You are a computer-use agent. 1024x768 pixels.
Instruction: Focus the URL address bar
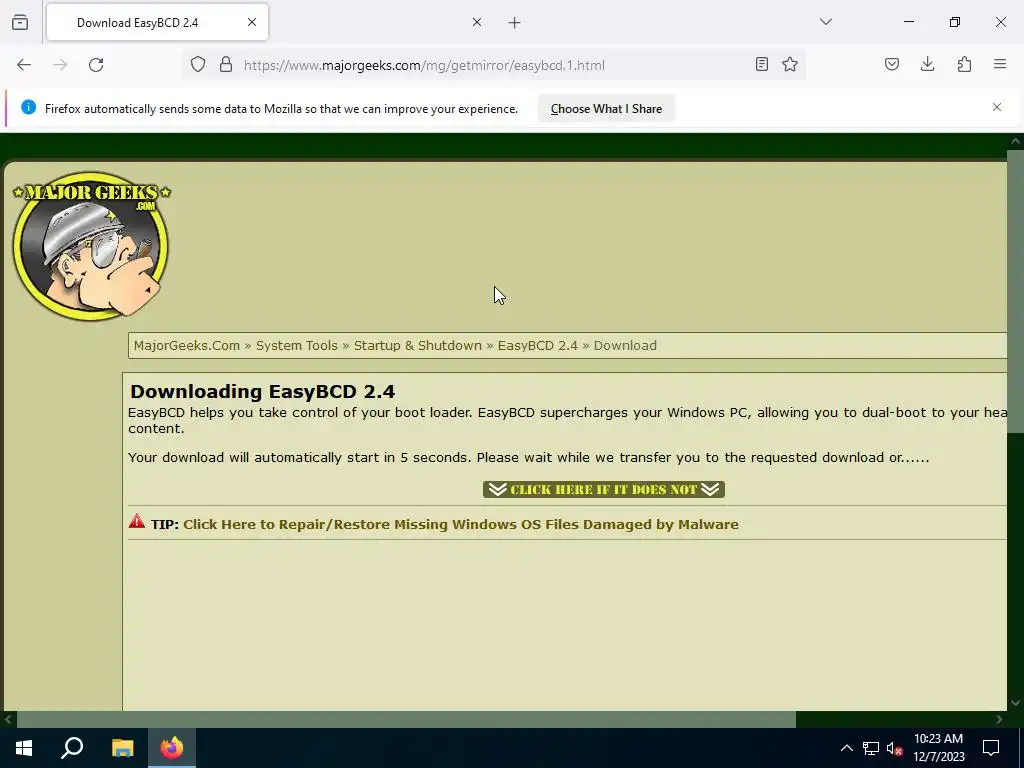(496, 65)
